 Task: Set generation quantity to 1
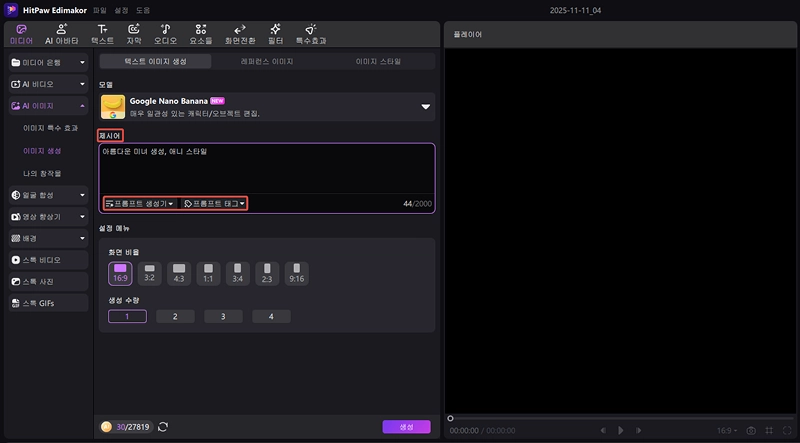point(127,316)
